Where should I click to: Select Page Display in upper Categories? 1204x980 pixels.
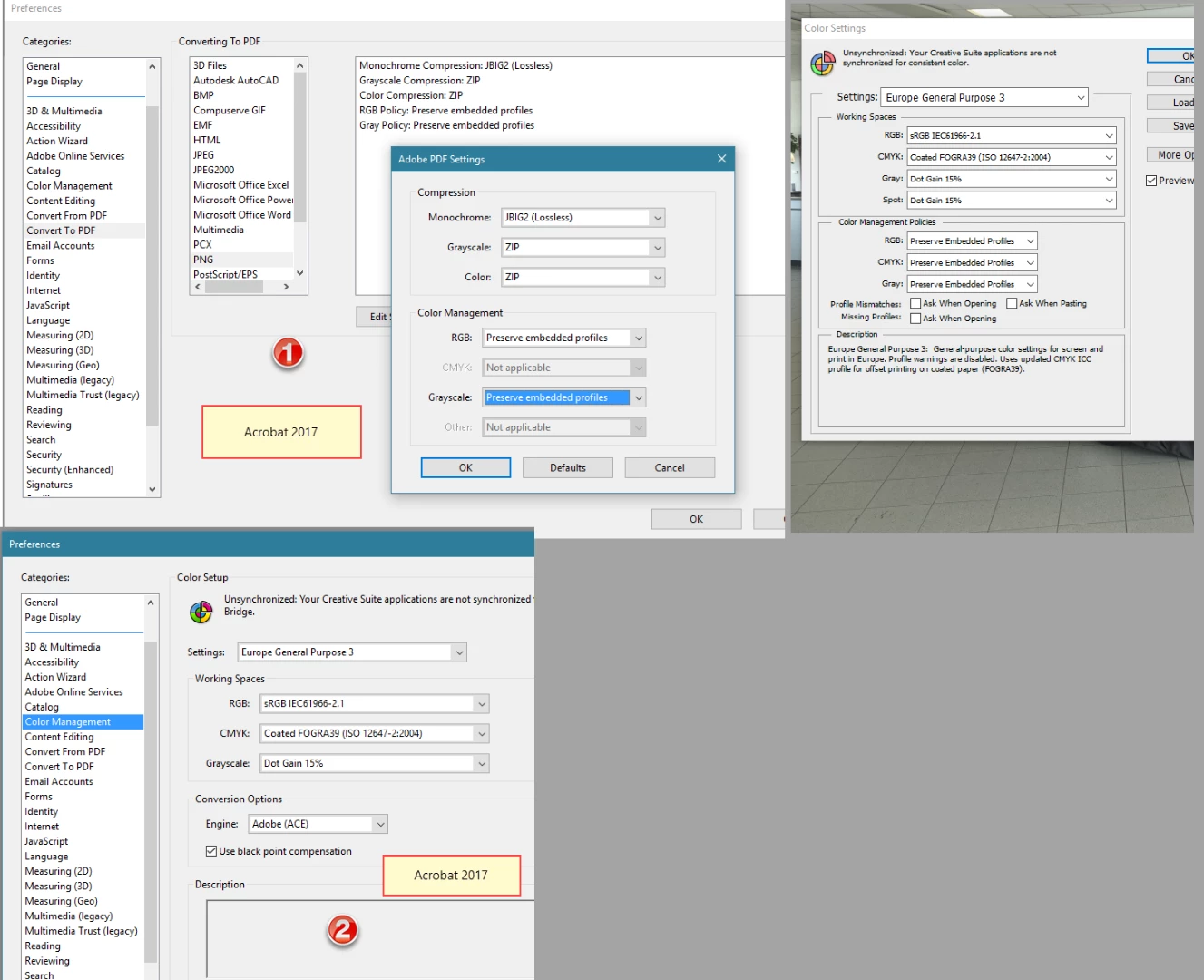coord(54,82)
